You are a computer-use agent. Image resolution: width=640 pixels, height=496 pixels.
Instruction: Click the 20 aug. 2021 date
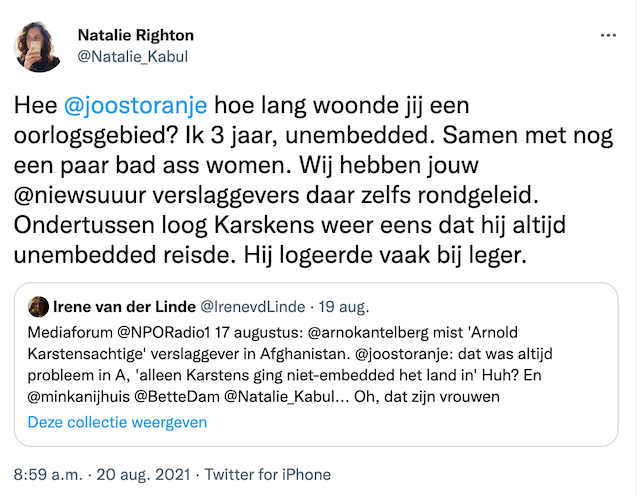point(143,475)
